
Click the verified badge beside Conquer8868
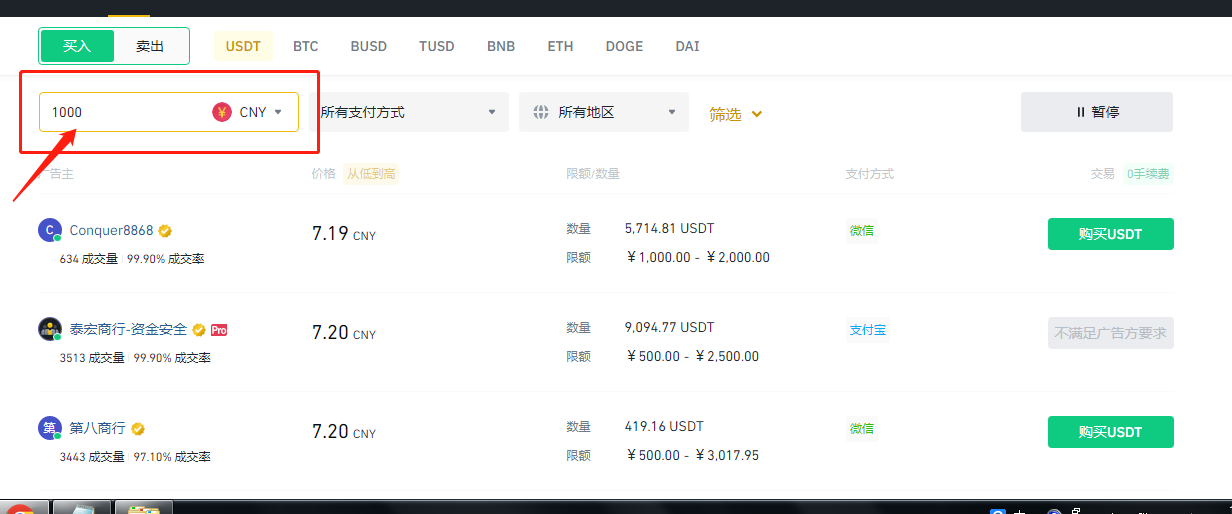(x=165, y=231)
